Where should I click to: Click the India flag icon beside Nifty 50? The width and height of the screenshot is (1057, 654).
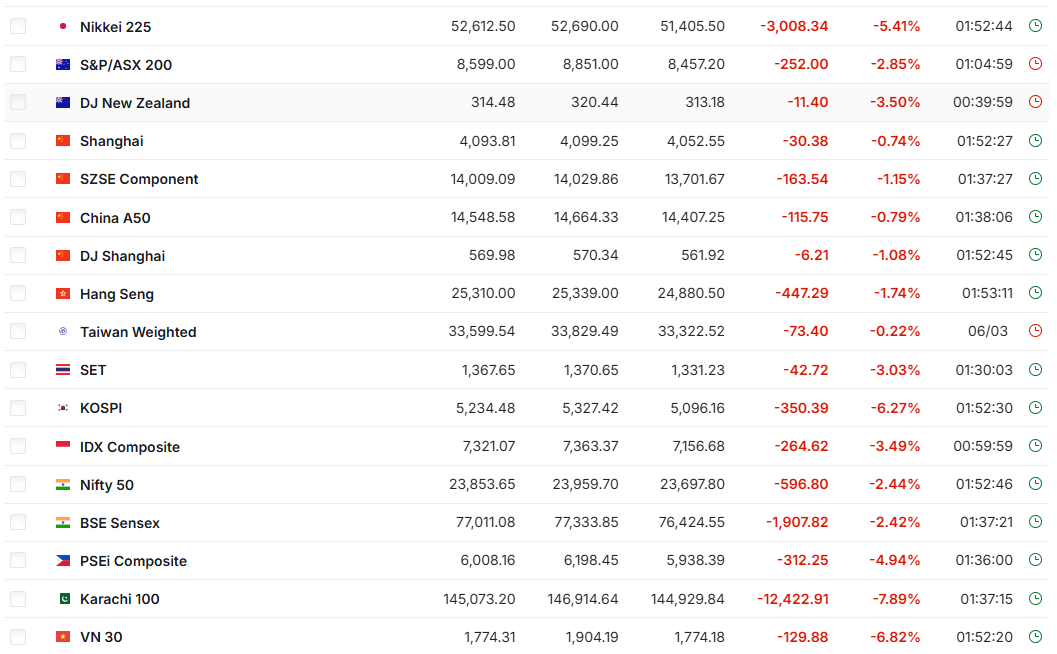click(x=63, y=485)
